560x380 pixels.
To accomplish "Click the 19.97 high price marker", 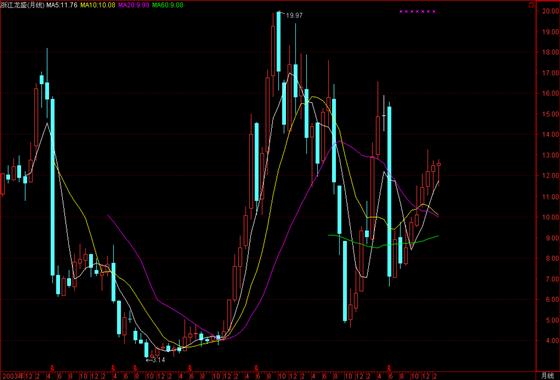I will point(294,16).
